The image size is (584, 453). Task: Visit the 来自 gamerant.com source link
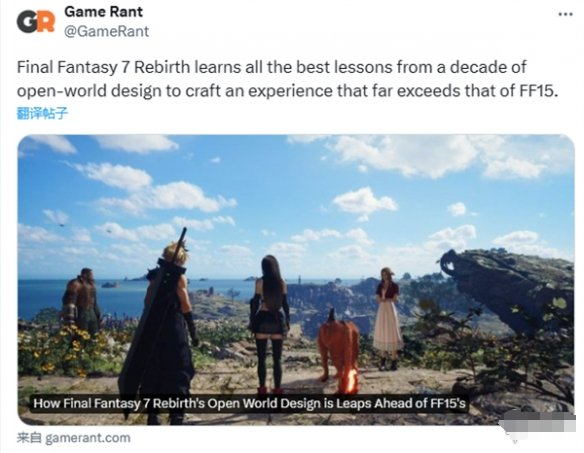coord(73,438)
